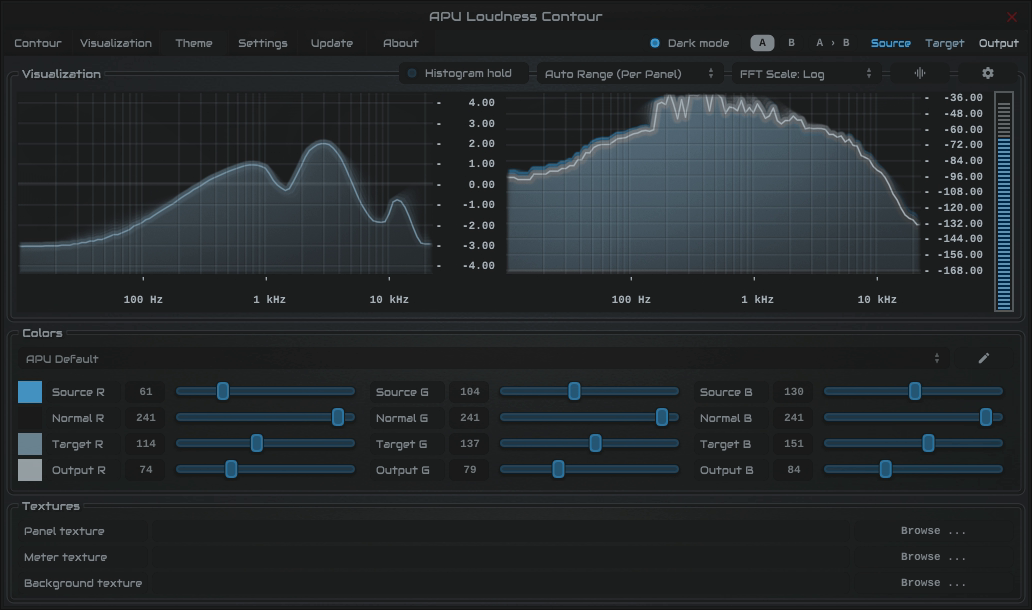Click the Target G slider handle

point(596,443)
